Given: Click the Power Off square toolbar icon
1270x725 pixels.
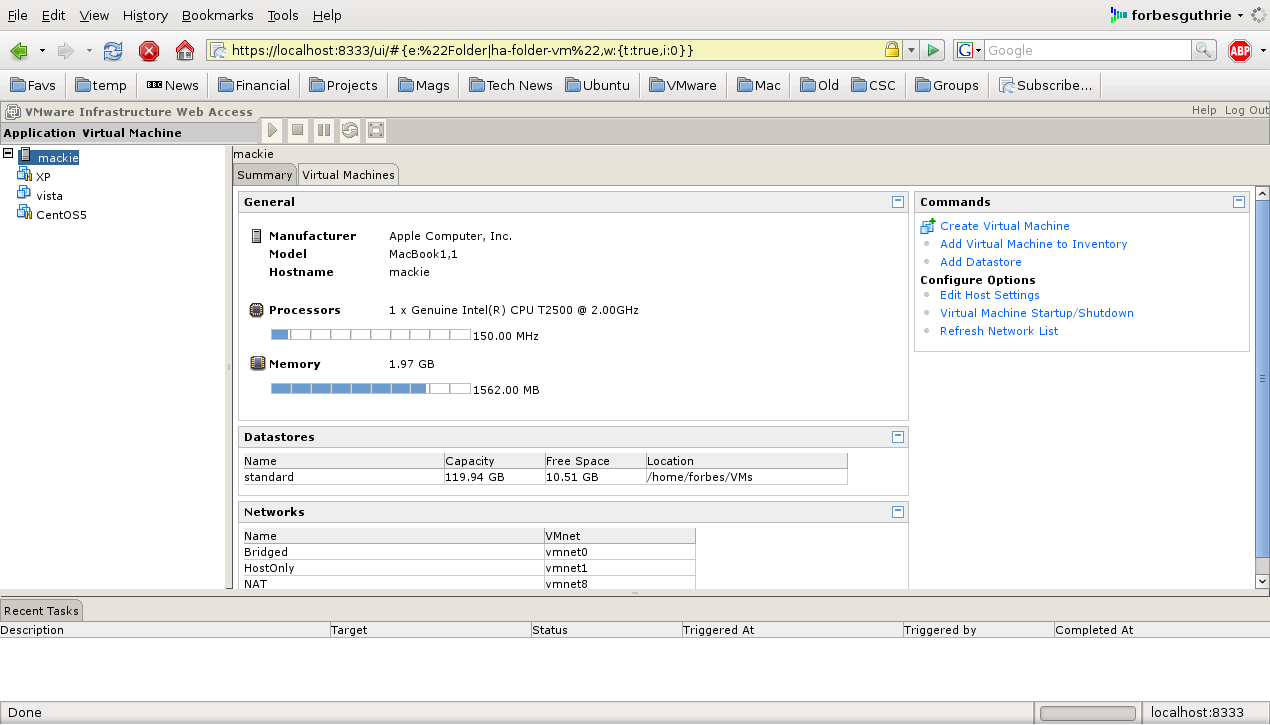Looking at the screenshot, I should [298, 130].
